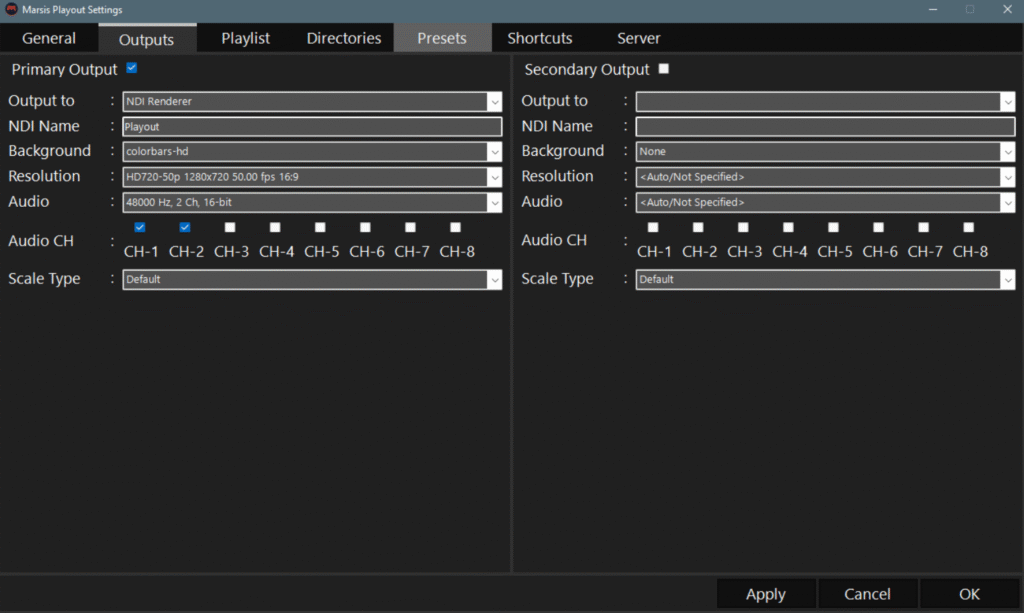Open the 48000 Hz Audio format dropdown

495,202
